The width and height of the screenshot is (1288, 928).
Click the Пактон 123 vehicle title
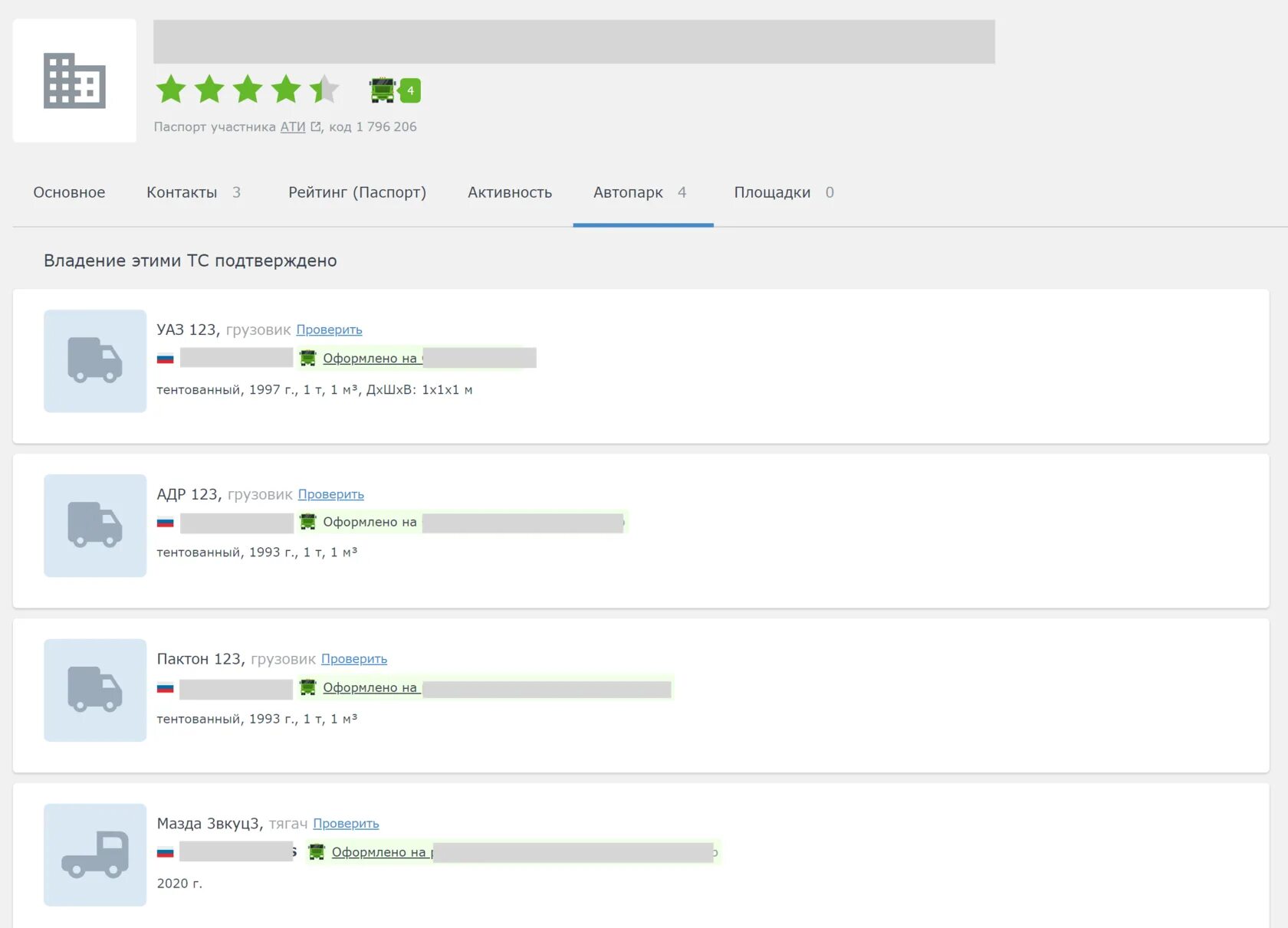coord(201,659)
